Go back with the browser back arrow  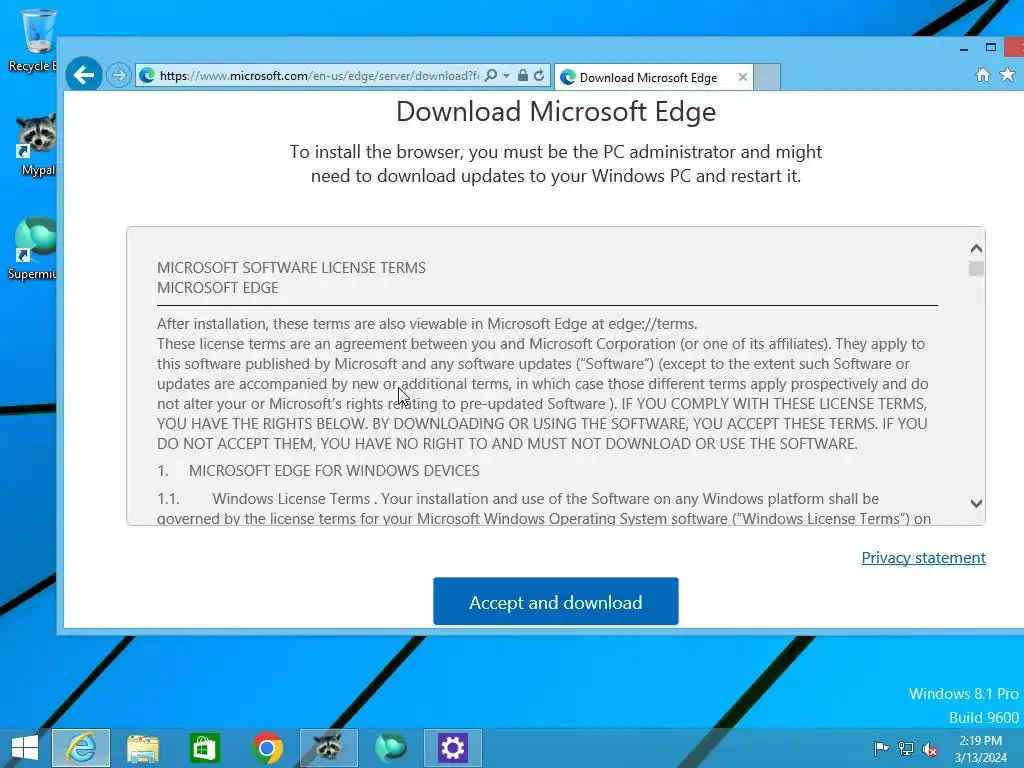[84, 75]
